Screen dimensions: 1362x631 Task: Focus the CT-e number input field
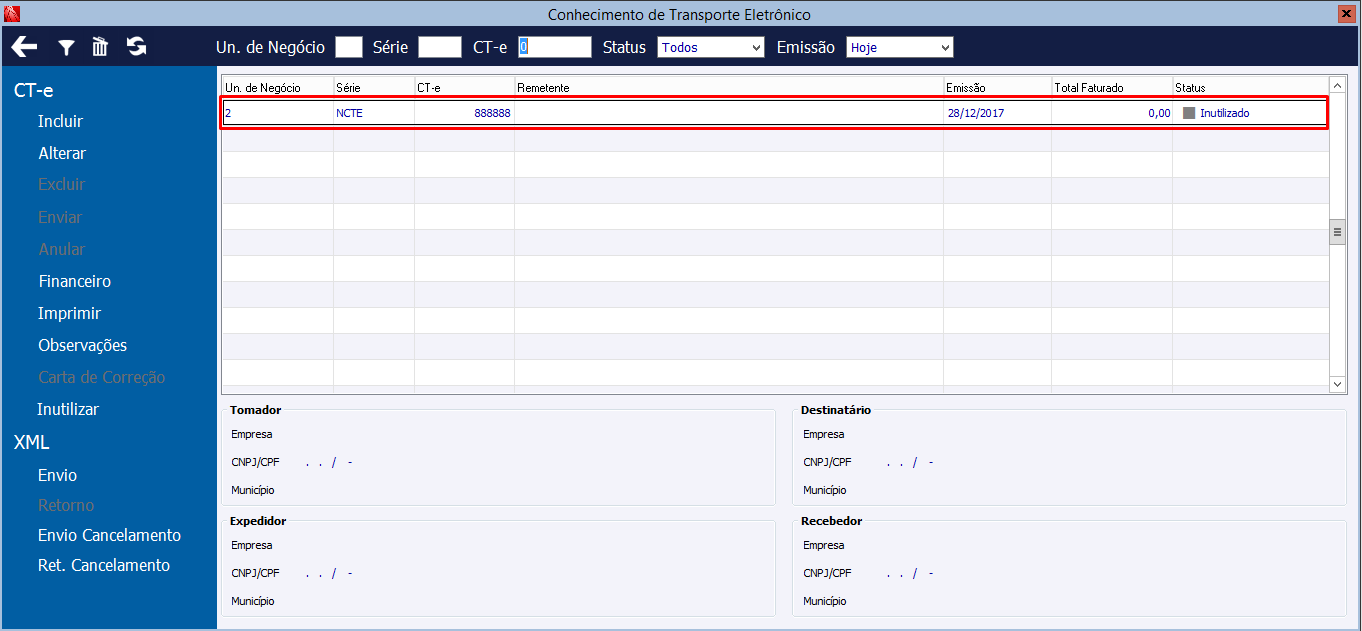pos(555,47)
